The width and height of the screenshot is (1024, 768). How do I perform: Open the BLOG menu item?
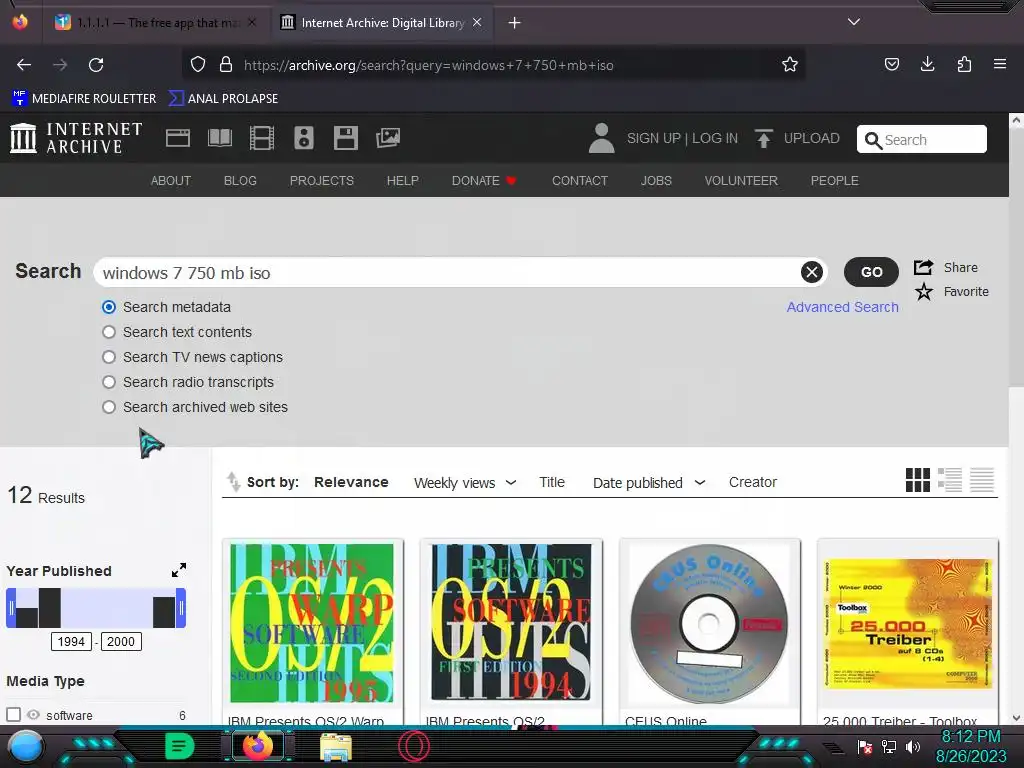click(240, 180)
